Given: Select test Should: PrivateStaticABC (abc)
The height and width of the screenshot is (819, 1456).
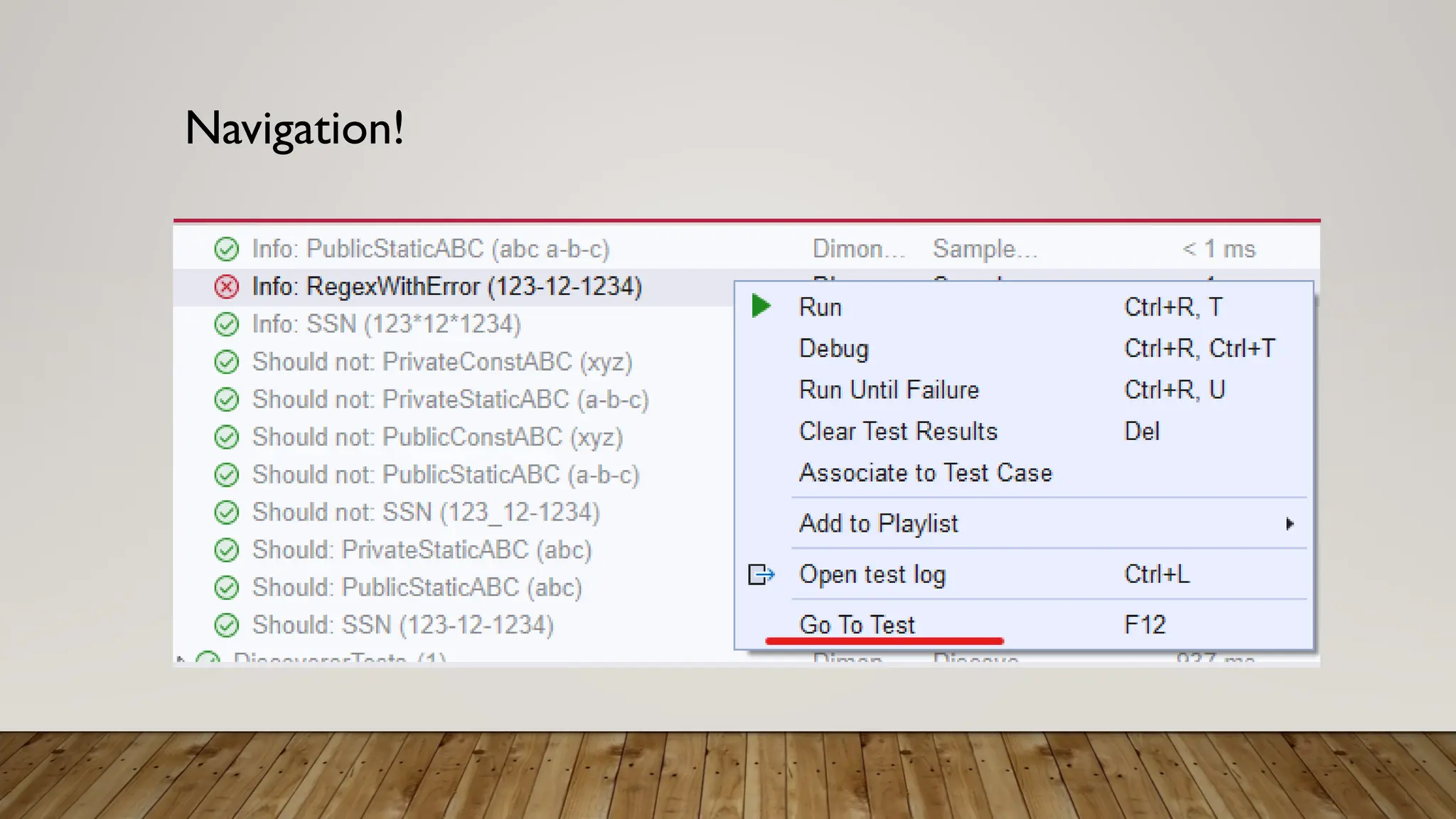Looking at the screenshot, I should (x=422, y=550).
